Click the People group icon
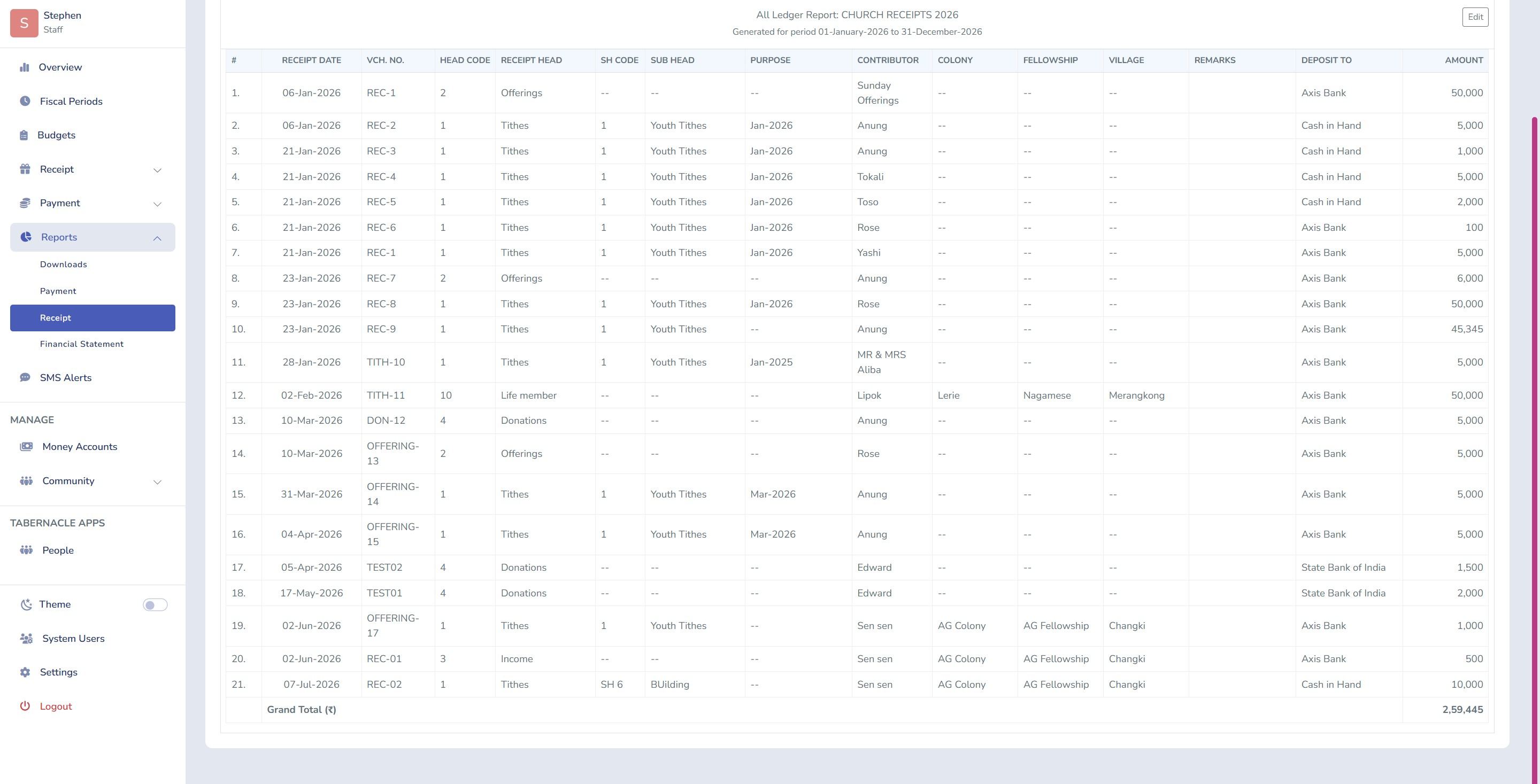Viewport: 1540px width, 784px height. pyautogui.click(x=26, y=550)
